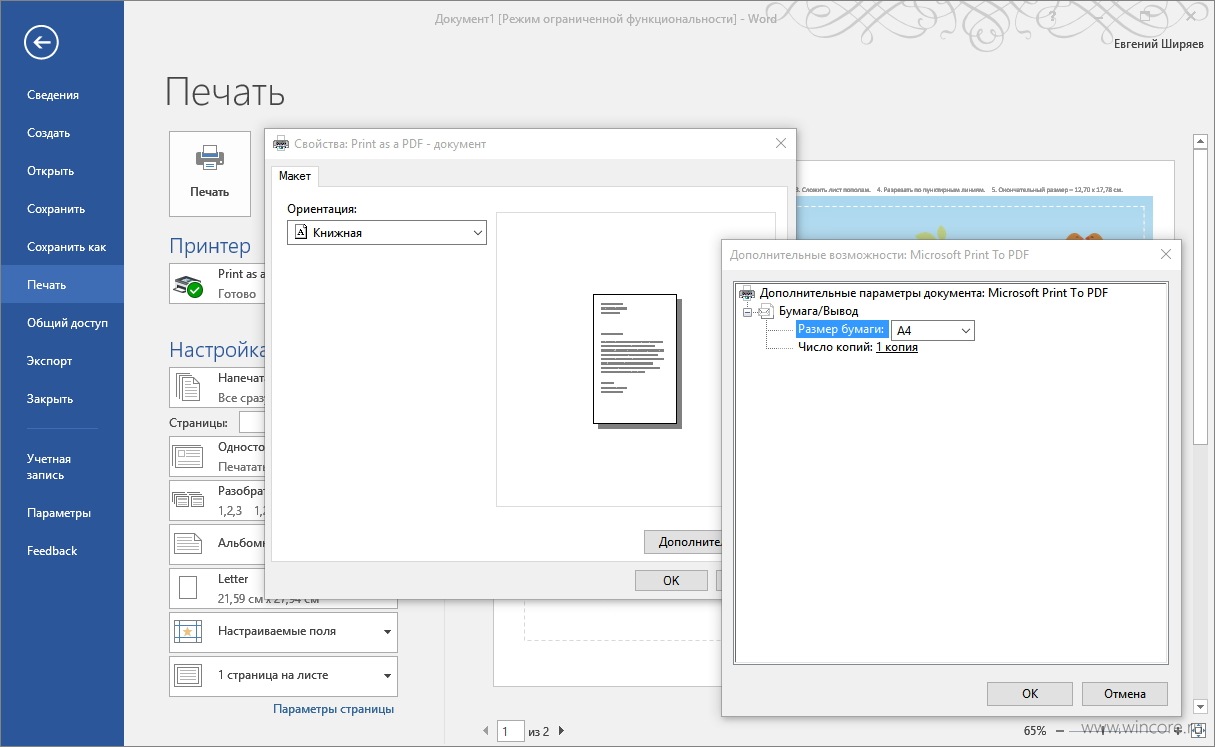This screenshot has width=1215, height=747.
Task: Select the Дополнительные параметры документа root item
Action: (933, 293)
